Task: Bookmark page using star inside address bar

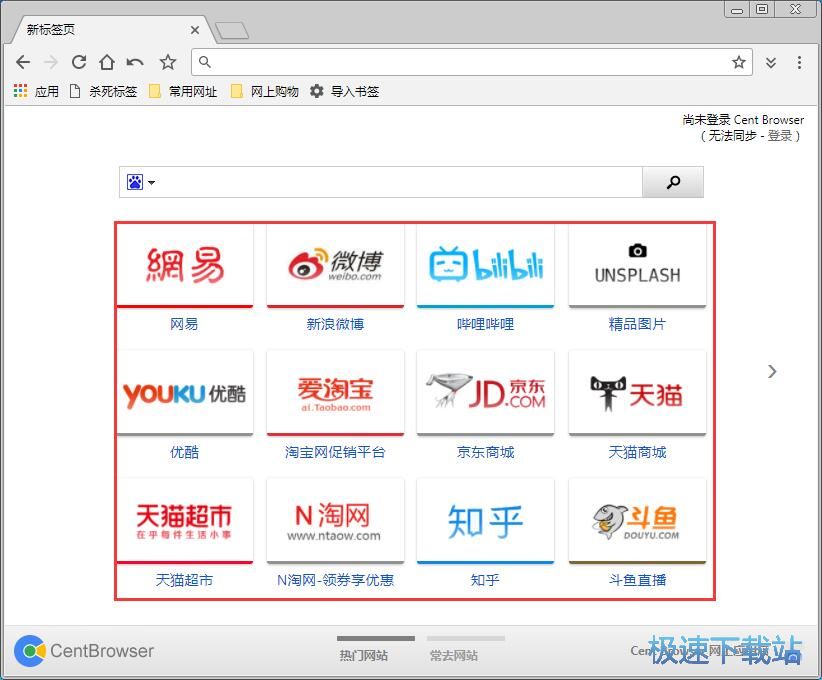Action: pyautogui.click(x=739, y=62)
